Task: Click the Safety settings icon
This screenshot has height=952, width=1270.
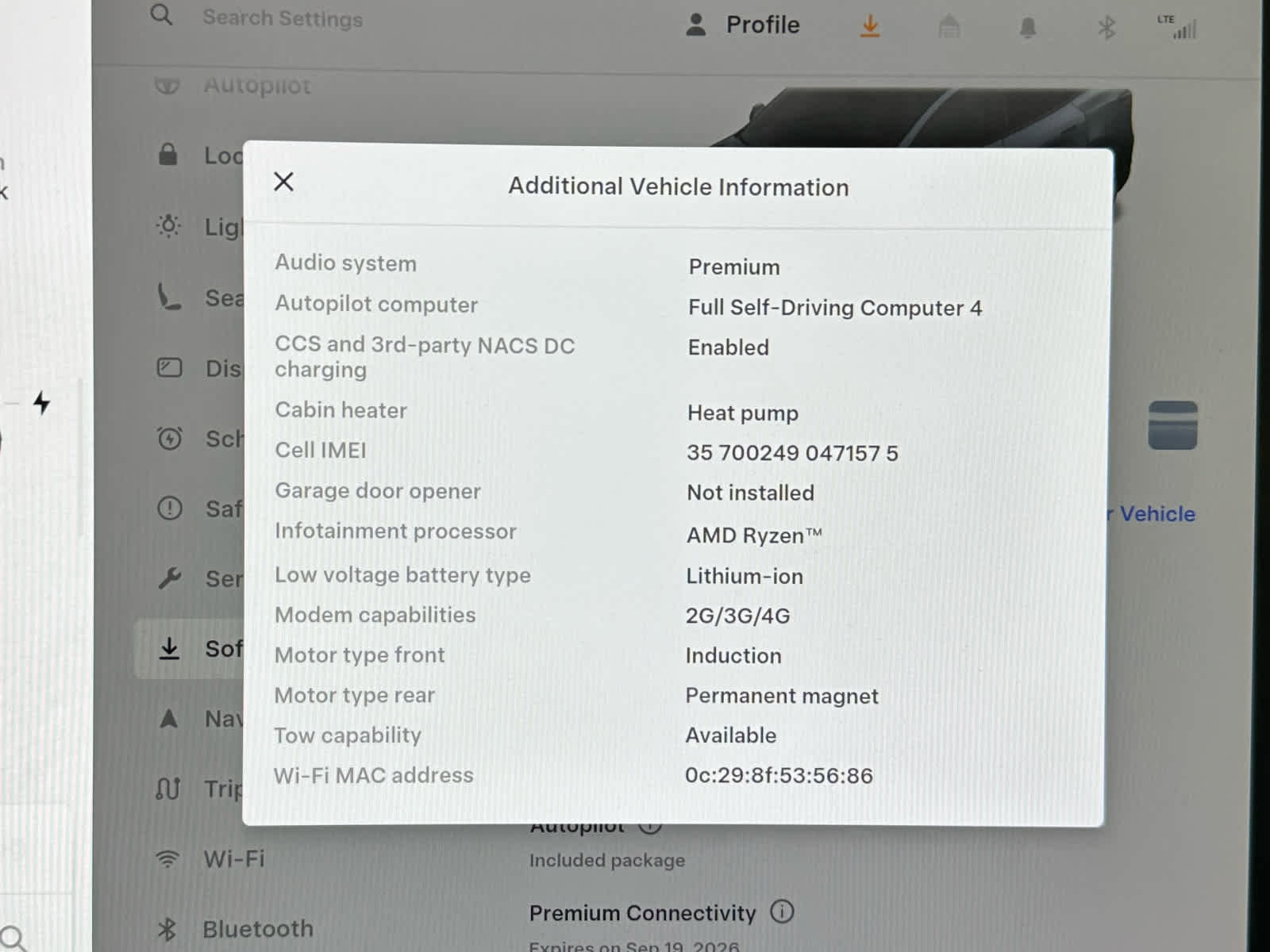Action: coord(168,509)
